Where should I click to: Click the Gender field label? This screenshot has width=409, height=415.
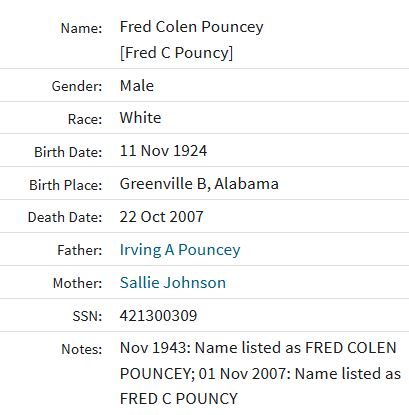pos(77,86)
